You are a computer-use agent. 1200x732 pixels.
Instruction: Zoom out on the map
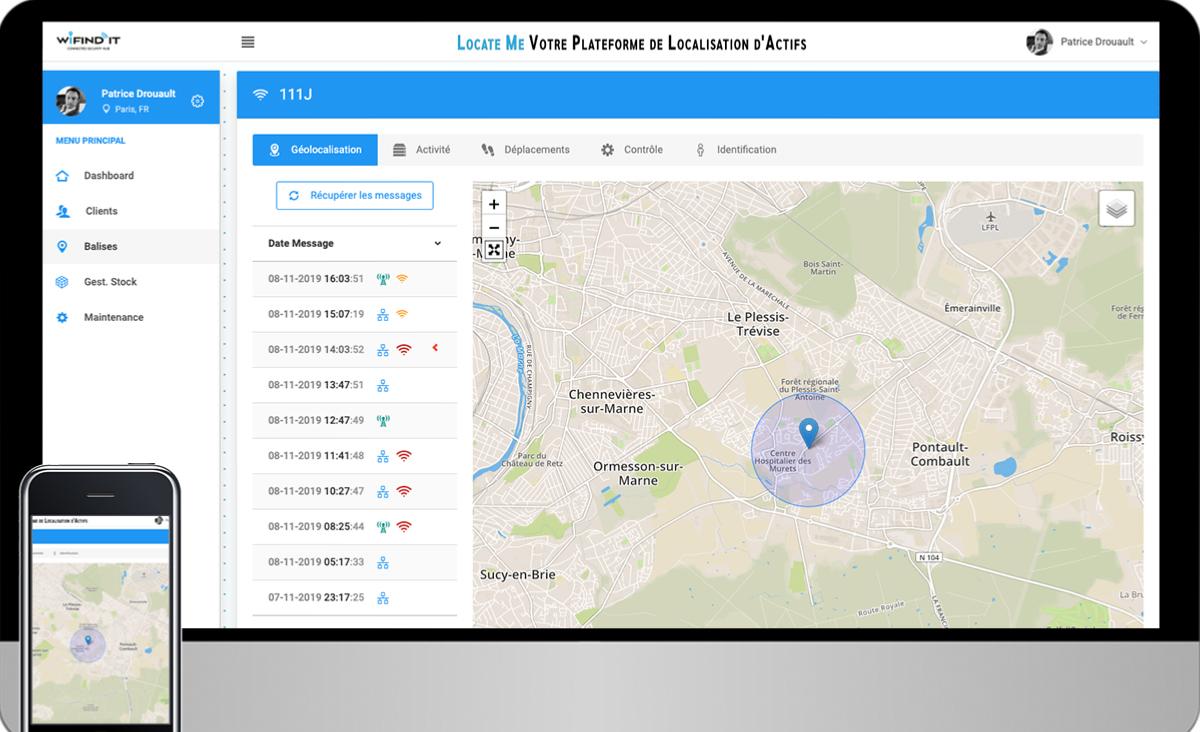coord(493,228)
